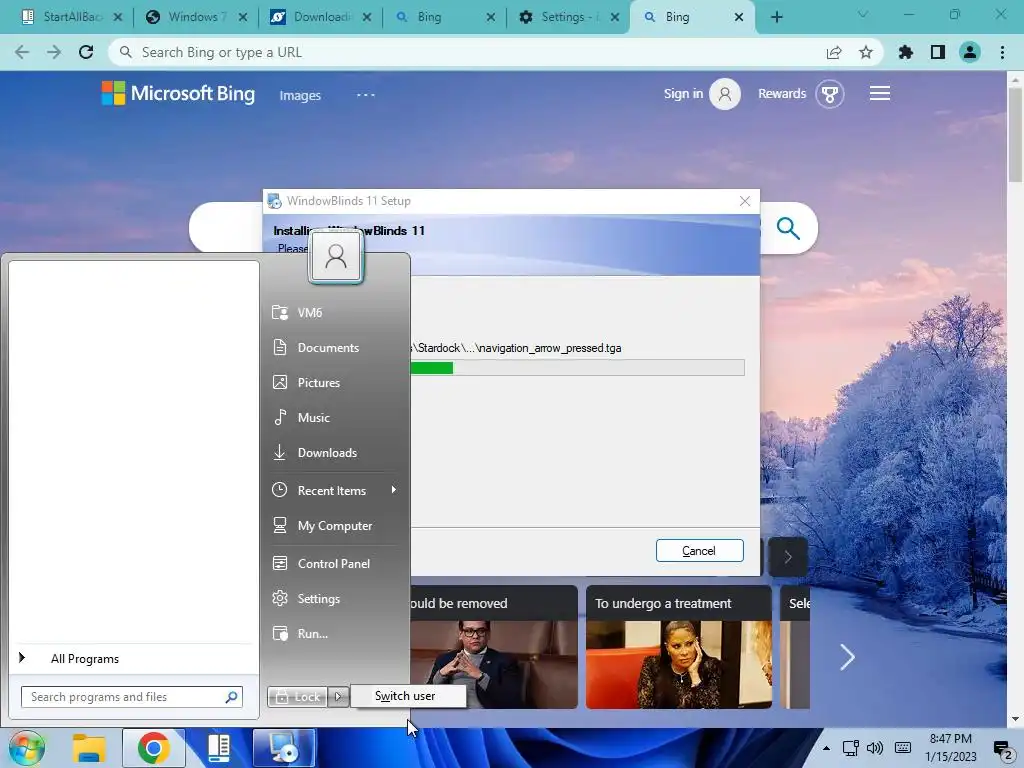Open the browser side panel icon

click(x=938, y=52)
